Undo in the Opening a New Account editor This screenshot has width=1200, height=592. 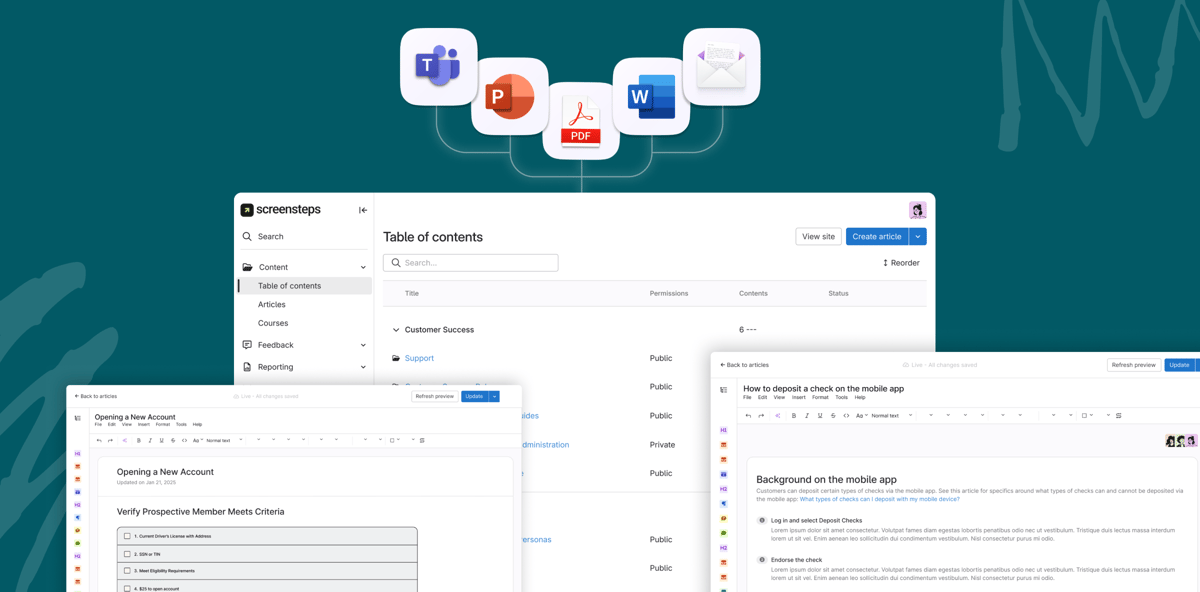click(99, 440)
